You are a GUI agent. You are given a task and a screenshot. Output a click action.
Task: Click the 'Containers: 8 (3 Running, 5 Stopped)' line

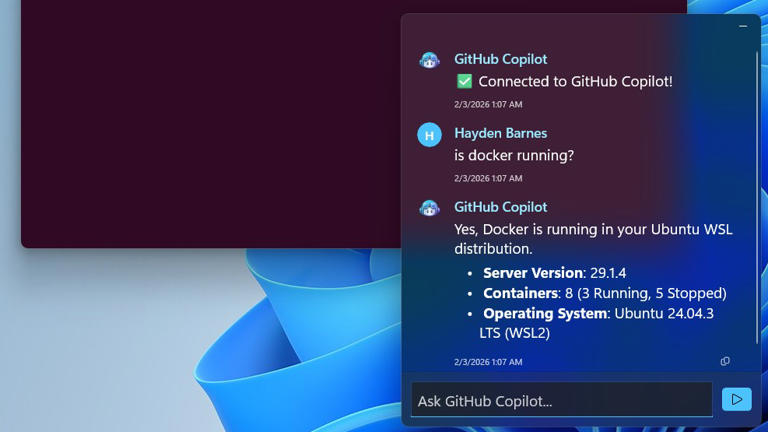pyautogui.click(x=604, y=293)
